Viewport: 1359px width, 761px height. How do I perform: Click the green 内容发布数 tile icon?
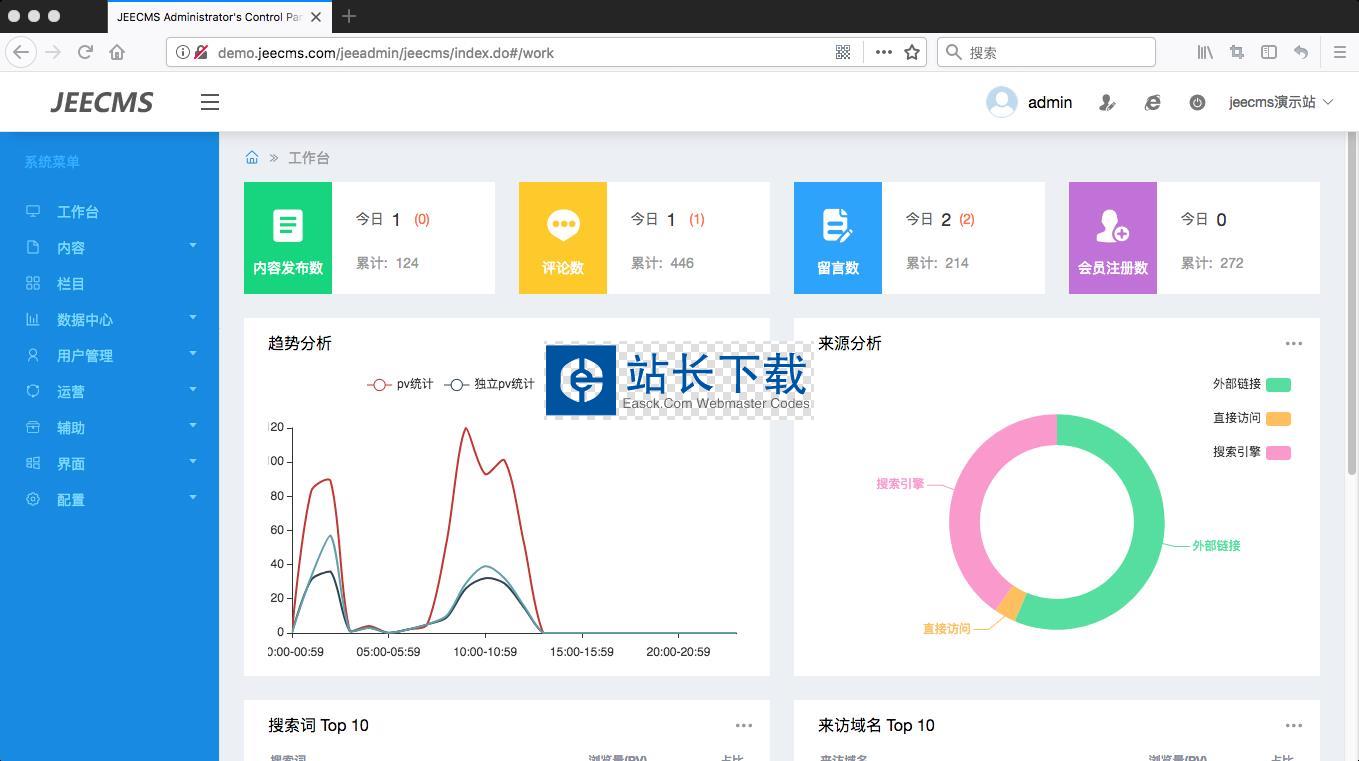[x=288, y=225]
